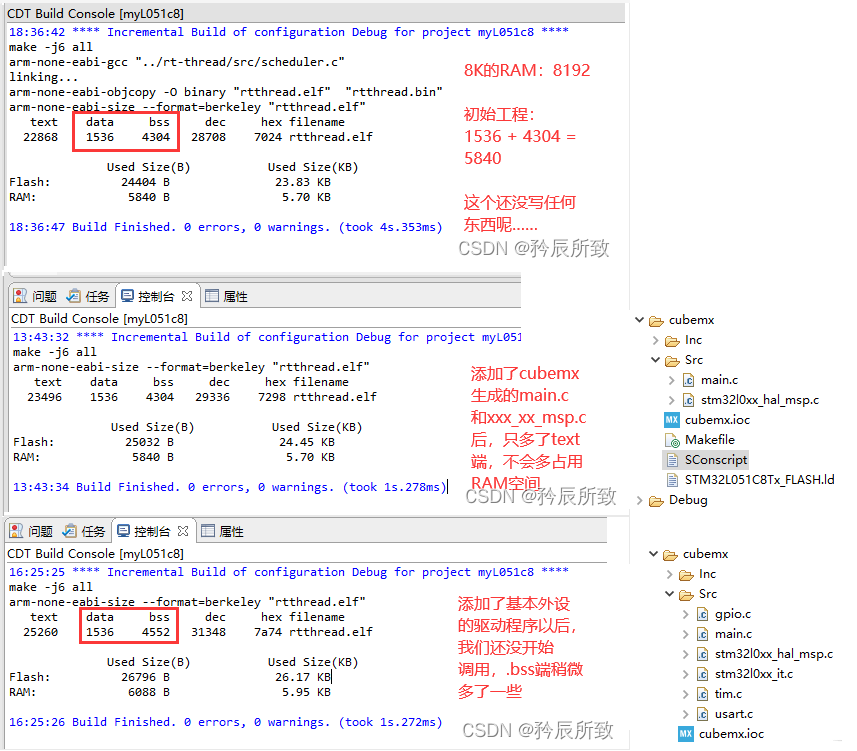Select usart.c in the lower tree
857x751 pixels.
pyautogui.click(x=733, y=714)
